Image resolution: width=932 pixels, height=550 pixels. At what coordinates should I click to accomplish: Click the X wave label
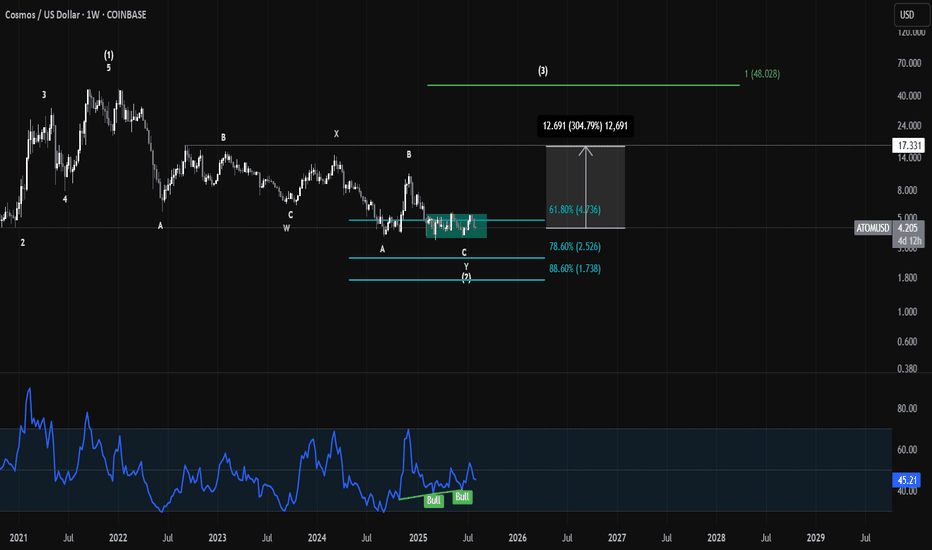click(337, 133)
